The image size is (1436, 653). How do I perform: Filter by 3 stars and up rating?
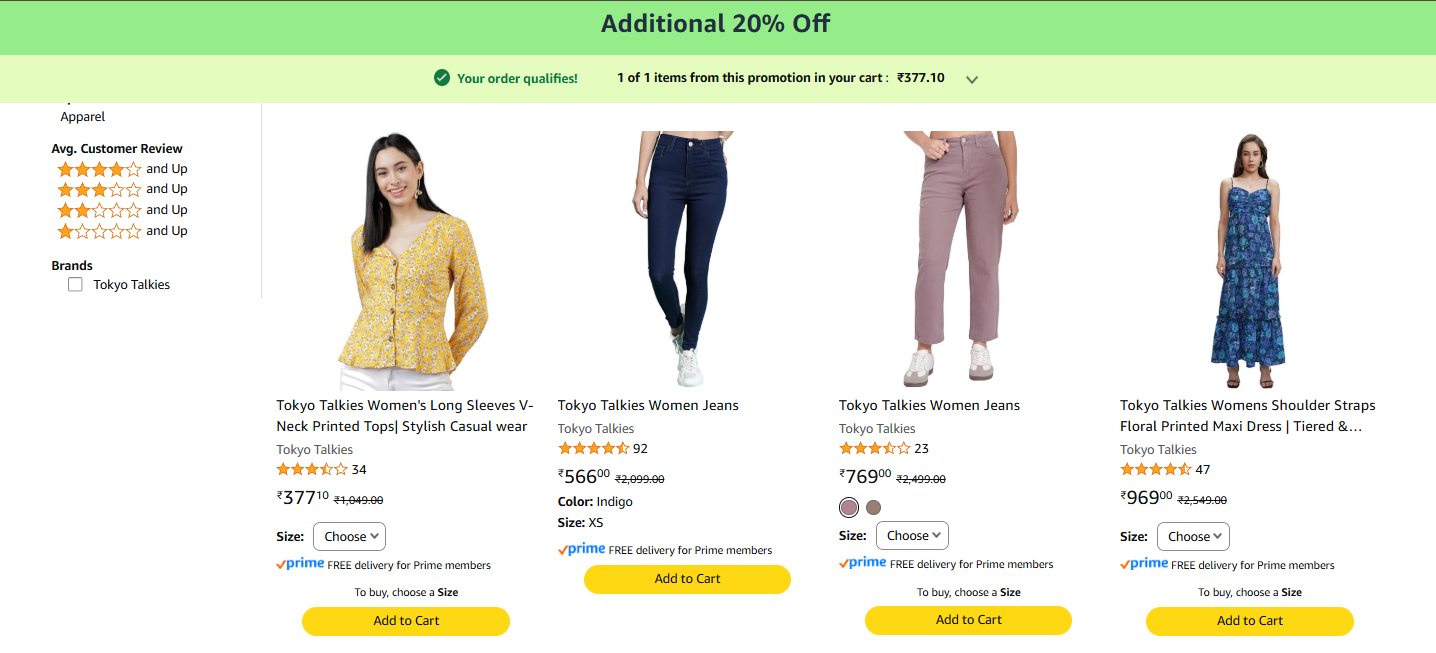(x=122, y=189)
